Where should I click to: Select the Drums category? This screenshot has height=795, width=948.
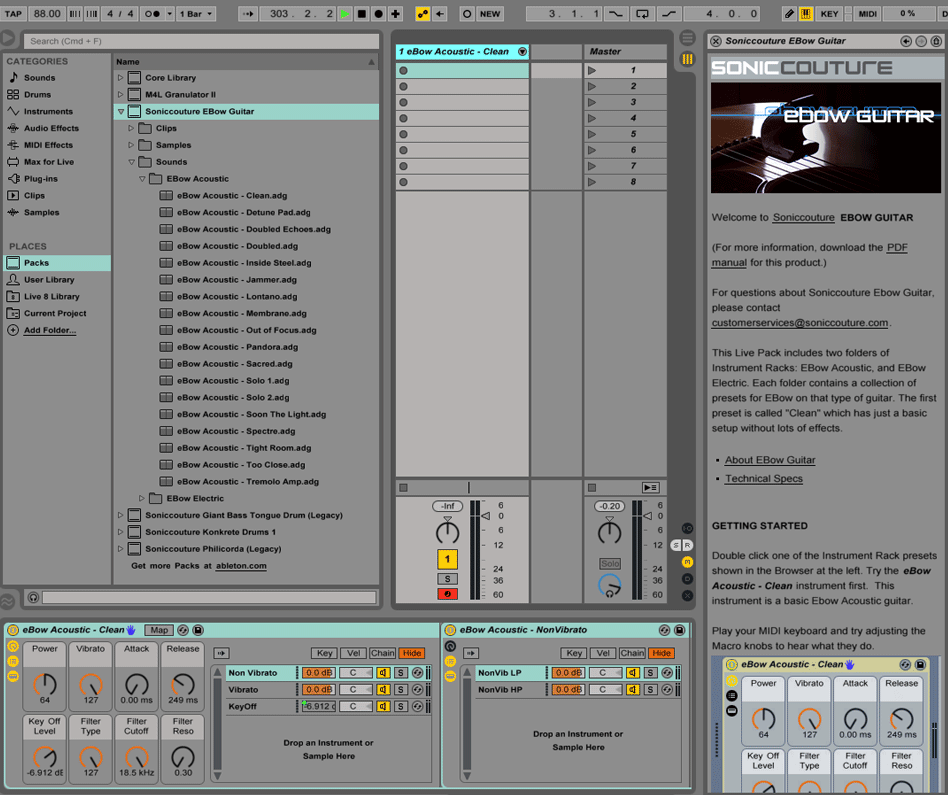[37, 95]
